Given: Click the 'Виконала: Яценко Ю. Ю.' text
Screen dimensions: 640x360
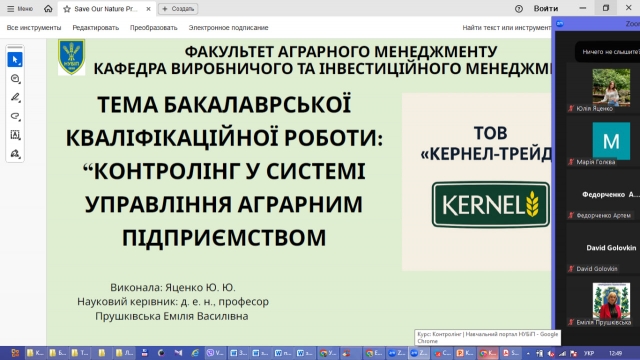Looking at the screenshot, I should [x=173, y=287].
